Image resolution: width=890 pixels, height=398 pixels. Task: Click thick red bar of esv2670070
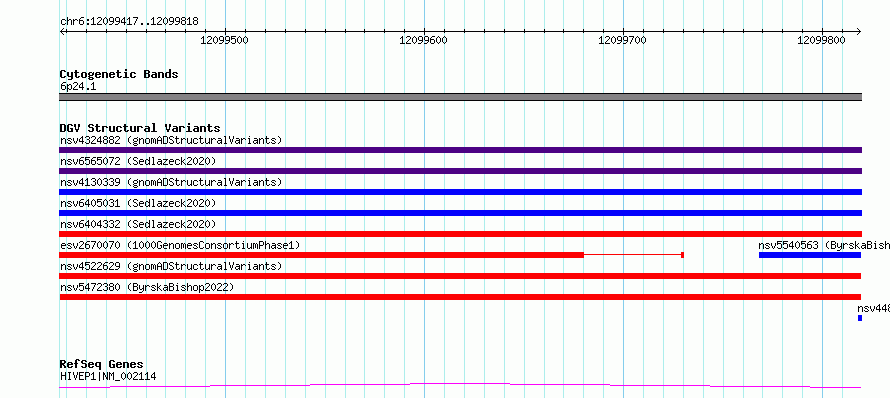coord(321,255)
